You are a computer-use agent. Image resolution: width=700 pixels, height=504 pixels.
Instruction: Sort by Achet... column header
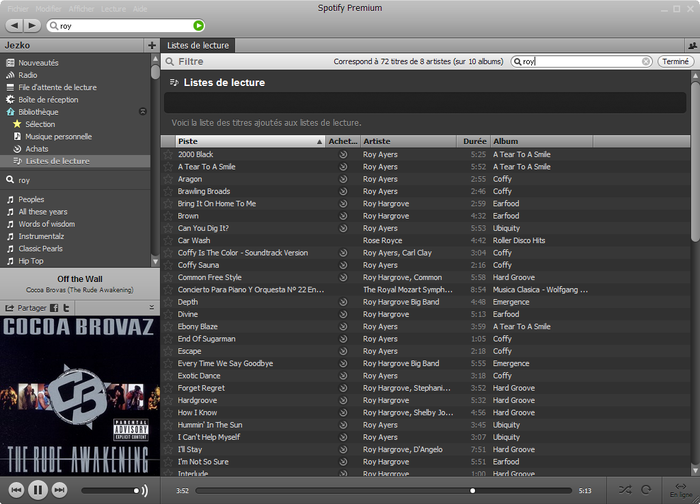[x=343, y=142]
